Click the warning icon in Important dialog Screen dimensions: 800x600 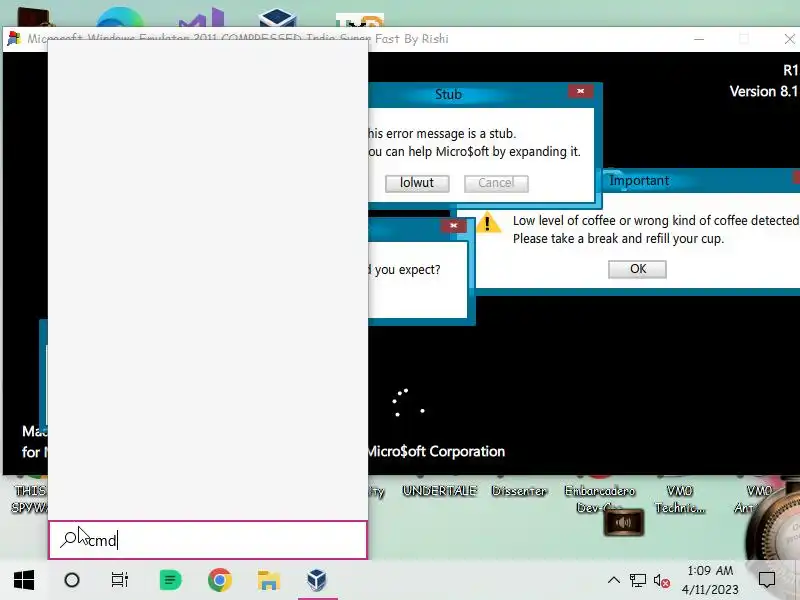(x=488, y=222)
